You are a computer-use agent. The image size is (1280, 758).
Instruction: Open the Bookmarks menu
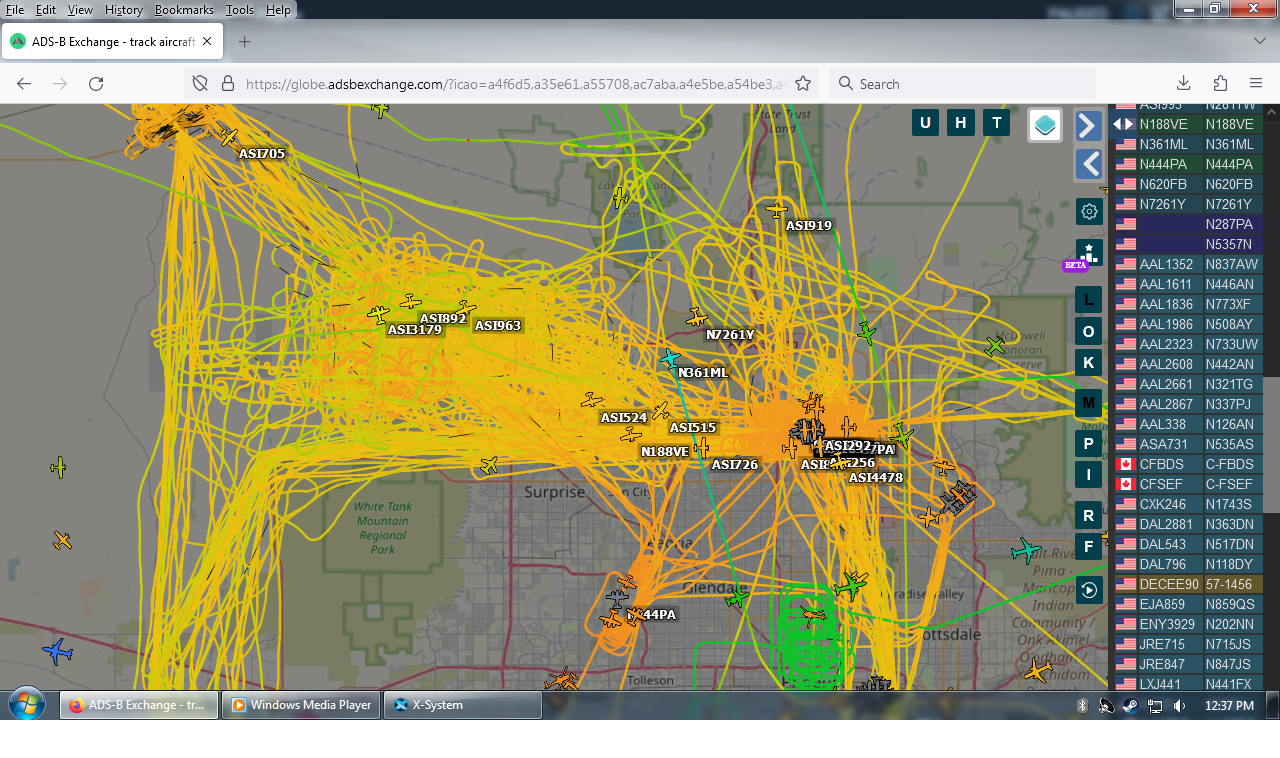point(184,10)
